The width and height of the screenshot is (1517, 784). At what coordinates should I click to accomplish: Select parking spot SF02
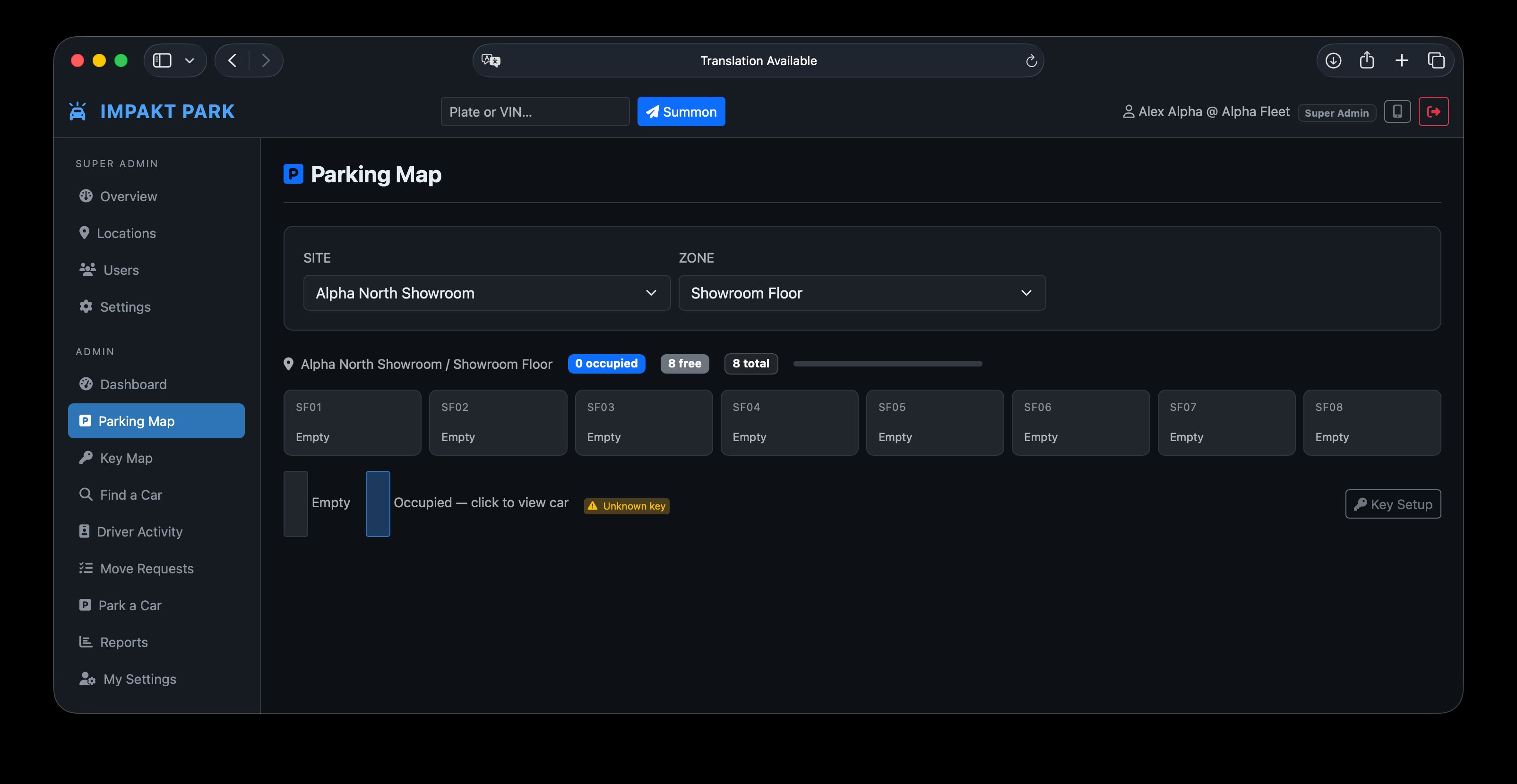tap(498, 423)
